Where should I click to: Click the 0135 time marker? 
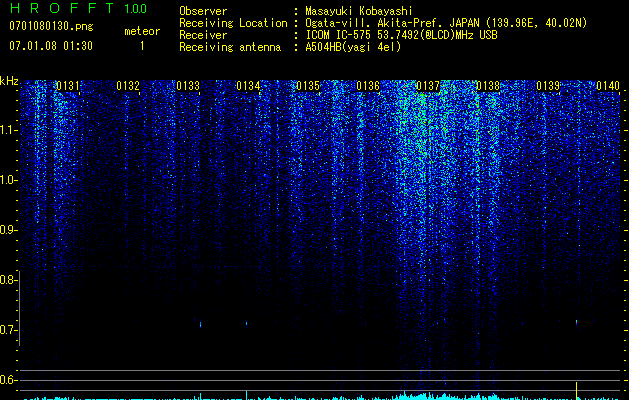coord(308,86)
